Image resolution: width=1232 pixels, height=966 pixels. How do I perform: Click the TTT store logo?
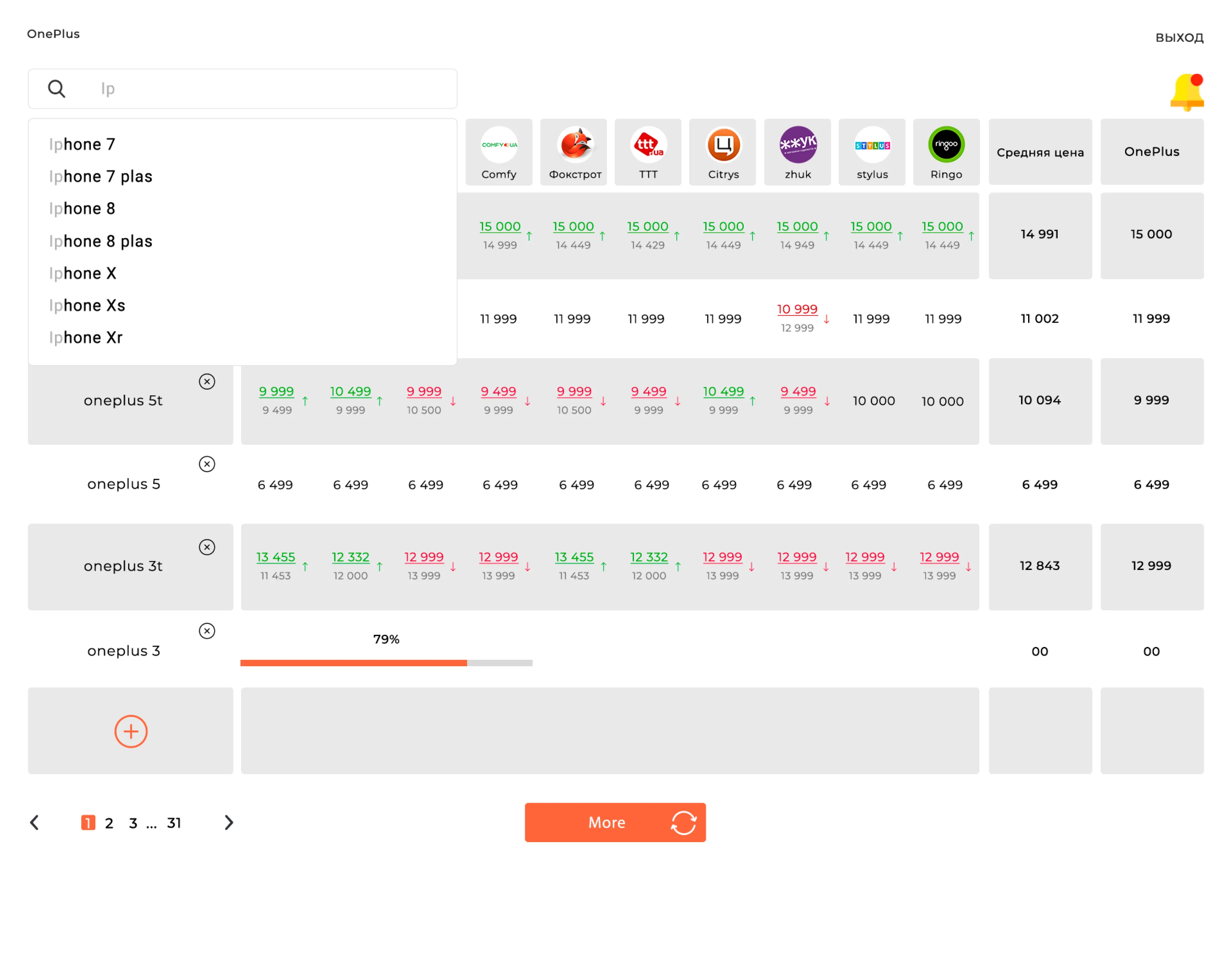[648, 145]
